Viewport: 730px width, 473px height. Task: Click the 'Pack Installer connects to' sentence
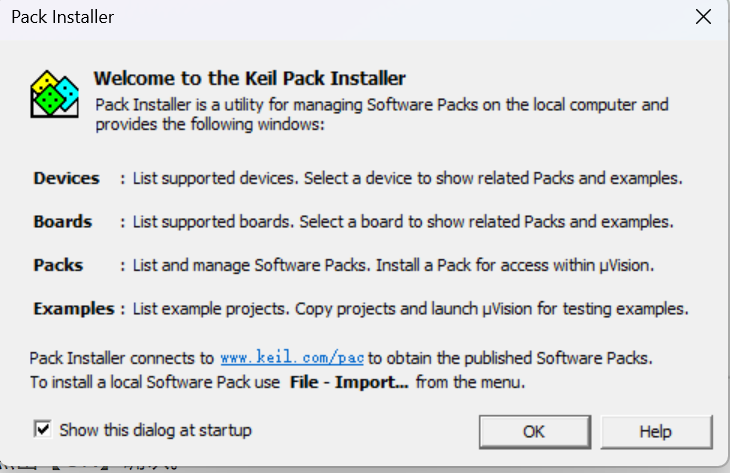tap(341, 358)
